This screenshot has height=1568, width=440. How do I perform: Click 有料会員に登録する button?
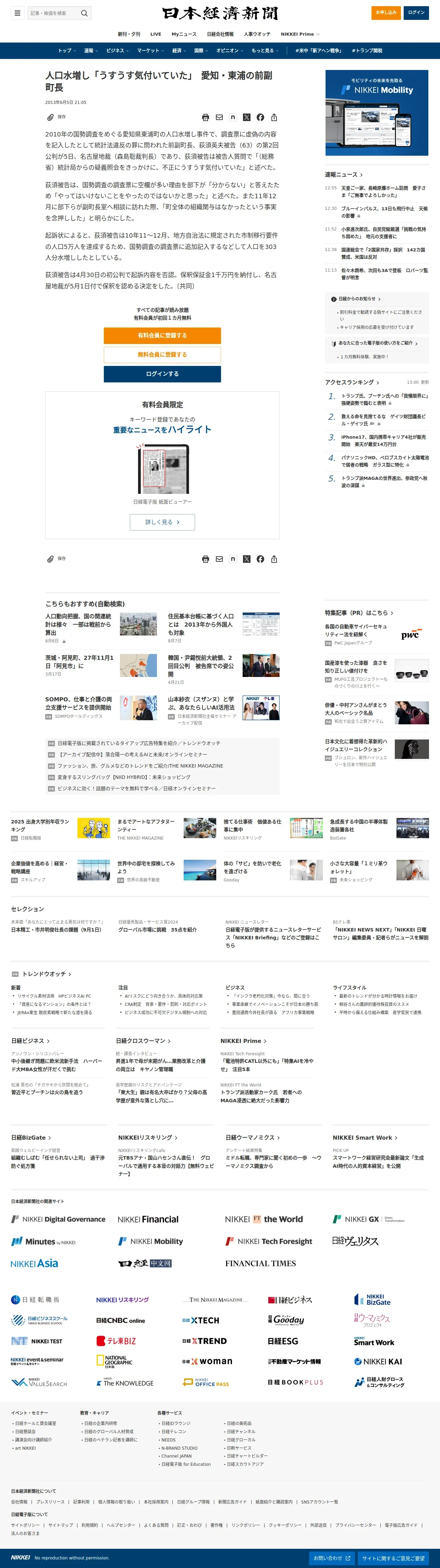[x=162, y=335]
